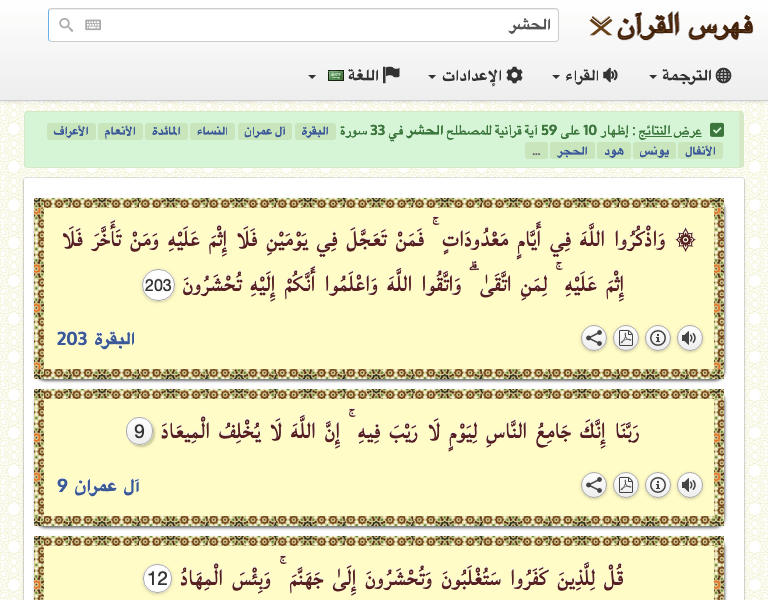Filter results by البقرة surah tag
The height and width of the screenshot is (600, 768).
pos(315,131)
